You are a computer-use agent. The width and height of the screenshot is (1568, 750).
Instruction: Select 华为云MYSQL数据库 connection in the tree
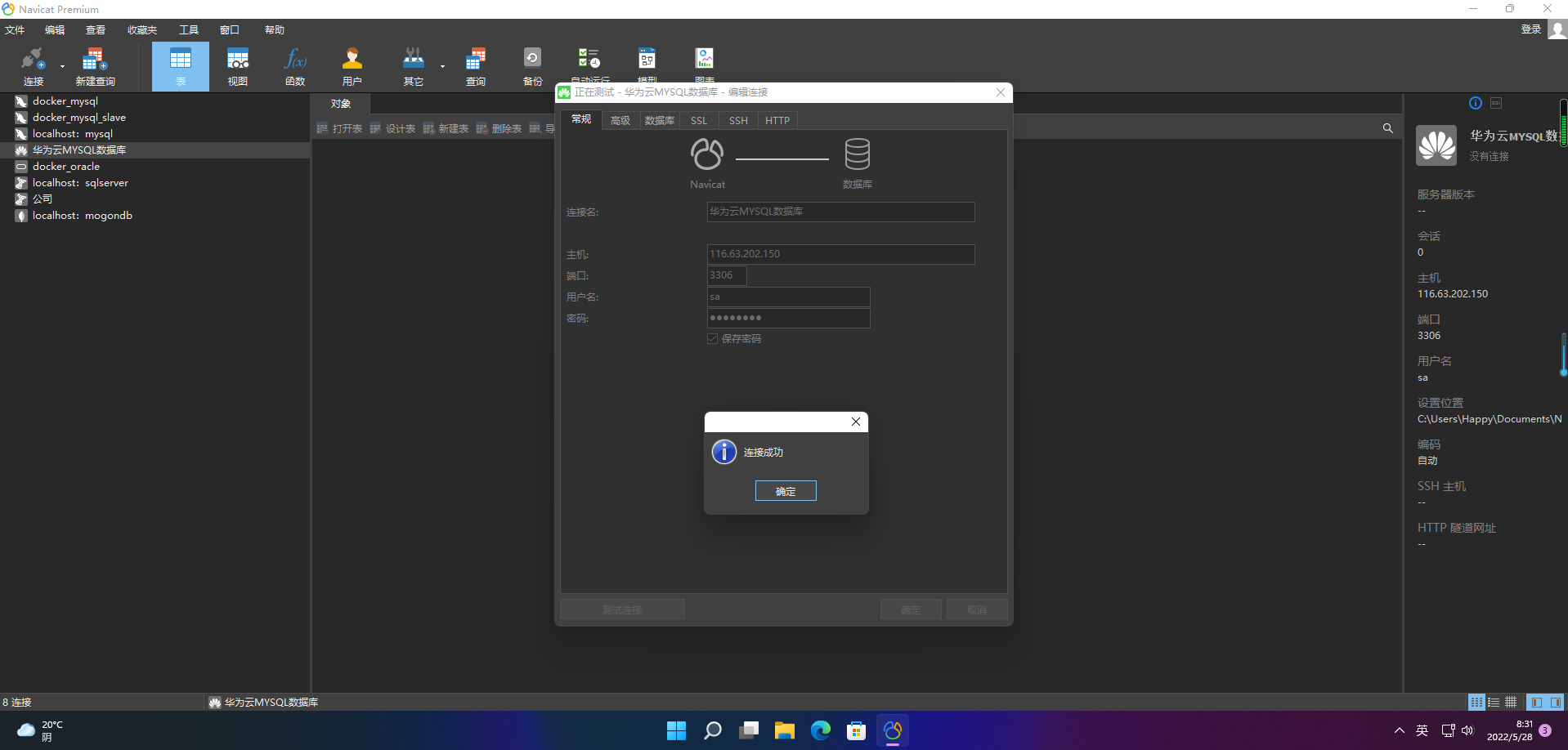point(79,150)
